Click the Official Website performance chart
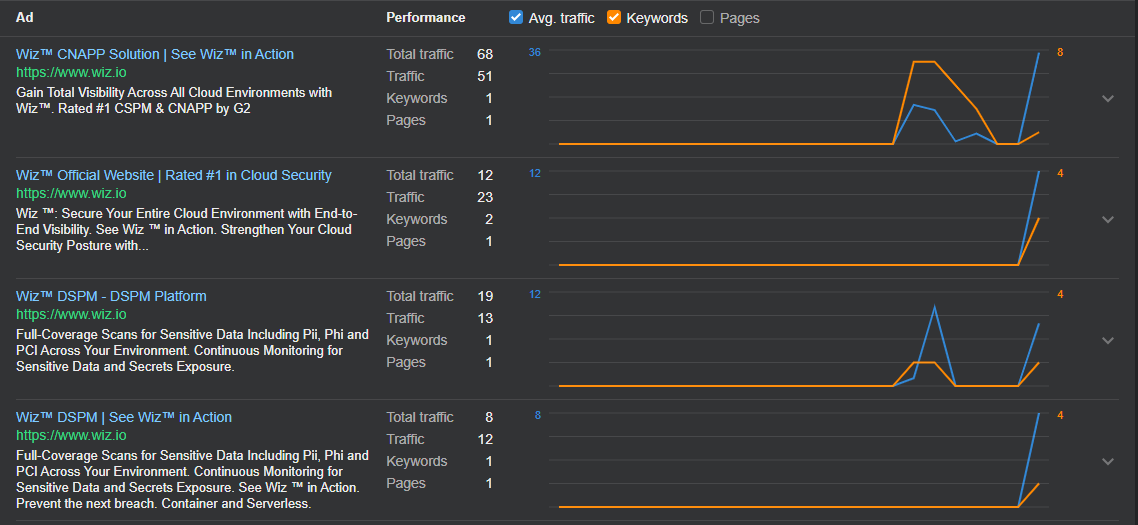Viewport: 1138px width, 525px height. 798,219
